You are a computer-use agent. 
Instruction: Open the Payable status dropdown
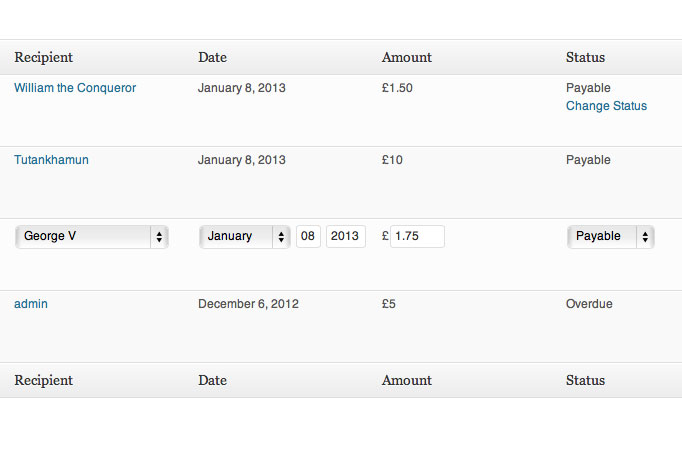pos(611,237)
